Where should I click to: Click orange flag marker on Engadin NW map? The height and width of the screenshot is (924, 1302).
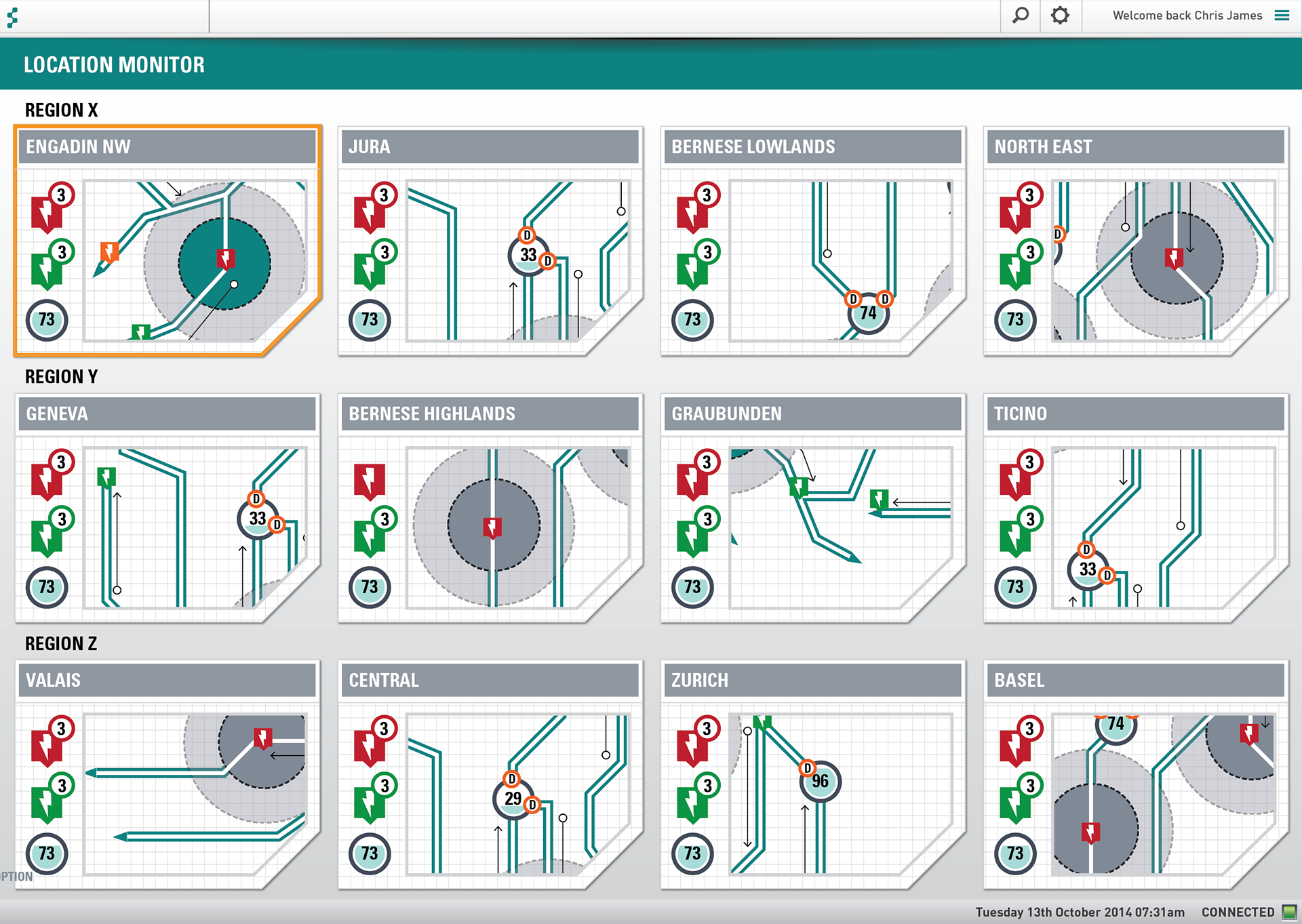click(109, 252)
